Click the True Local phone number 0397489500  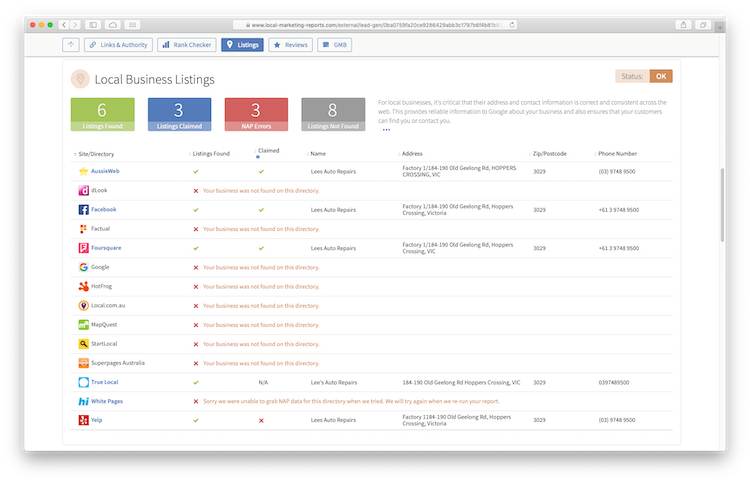pyautogui.click(x=614, y=382)
